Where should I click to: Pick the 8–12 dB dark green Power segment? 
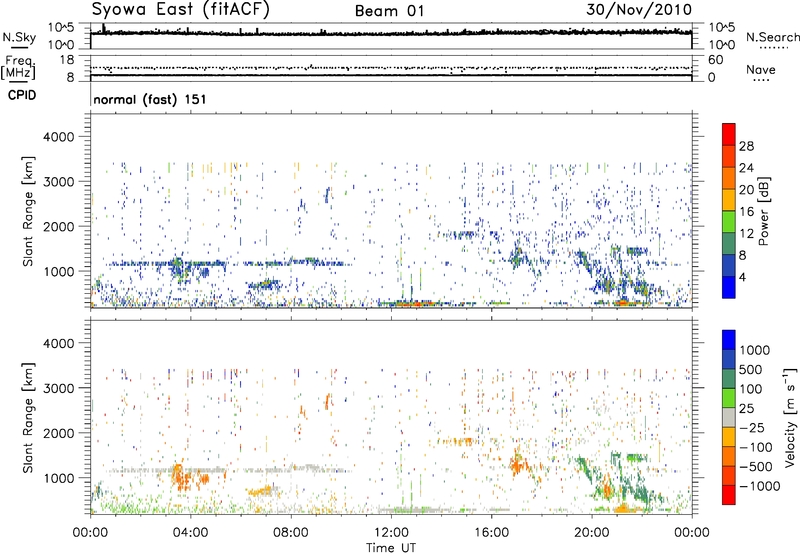pyautogui.click(x=729, y=244)
